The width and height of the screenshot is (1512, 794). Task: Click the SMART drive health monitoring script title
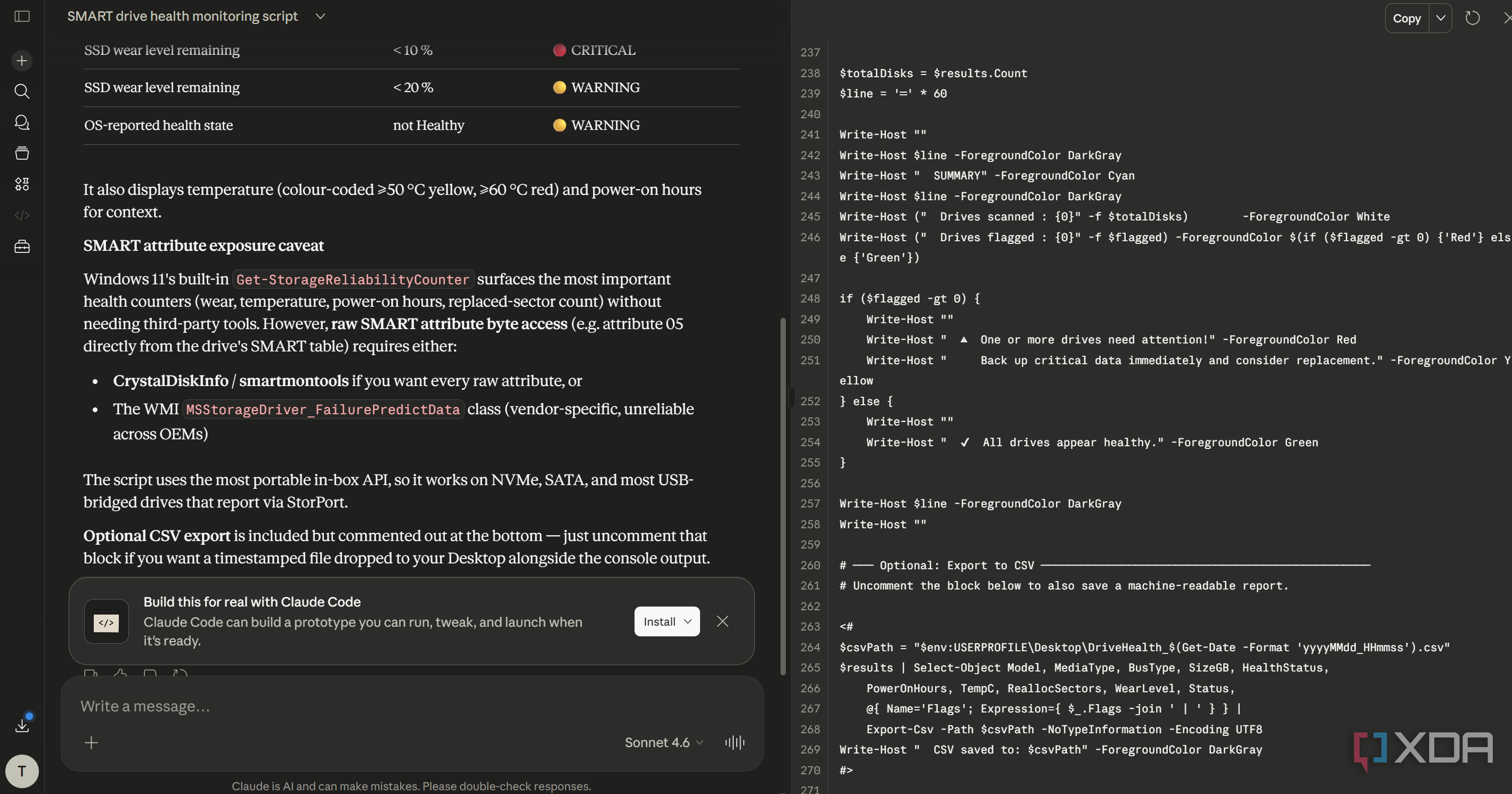[183, 17]
